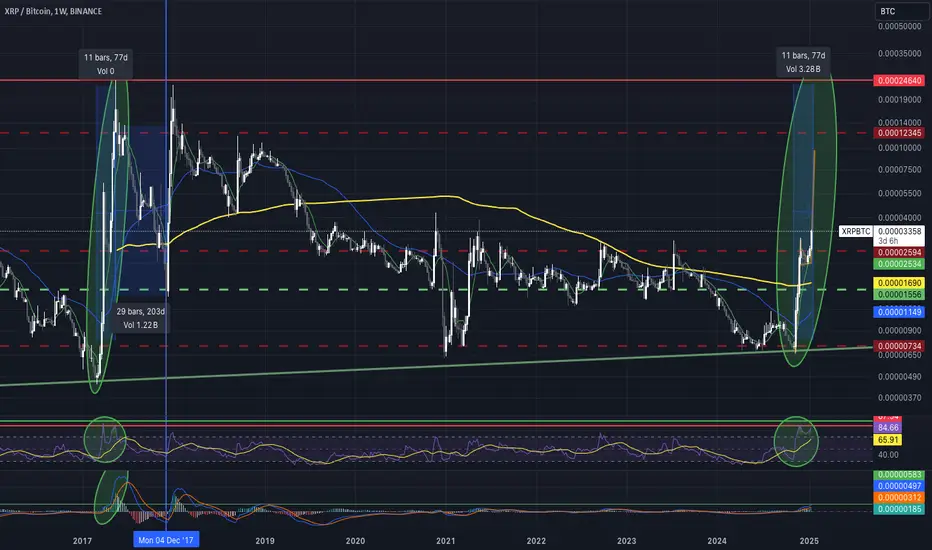The height and width of the screenshot is (550, 932).
Task: Click the 2021 year on time axis
Action: pyautogui.click(x=445, y=540)
